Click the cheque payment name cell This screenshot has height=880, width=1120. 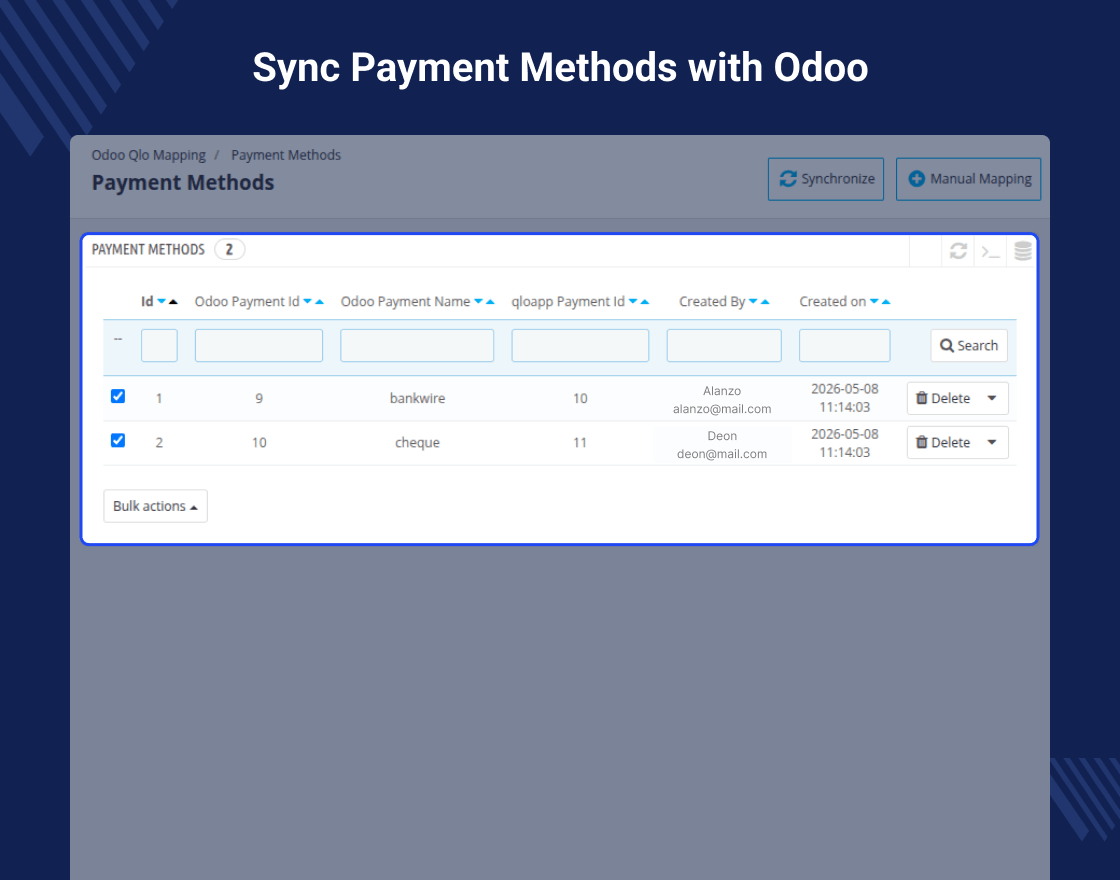(417, 443)
